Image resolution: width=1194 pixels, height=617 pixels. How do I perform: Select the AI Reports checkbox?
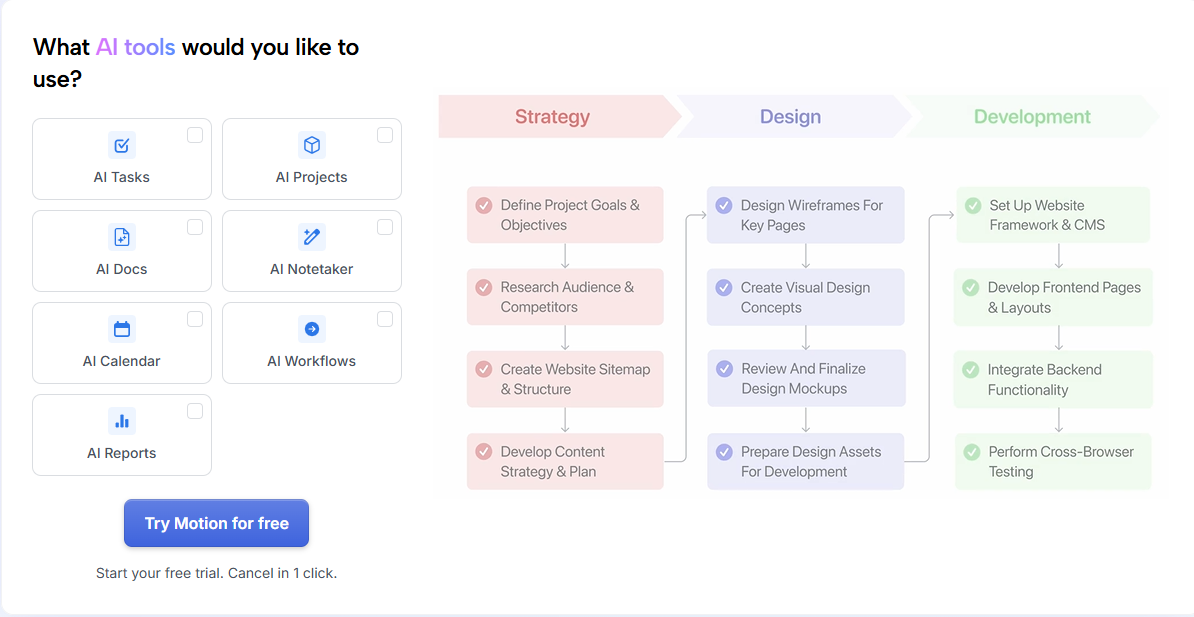[x=195, y=411]
